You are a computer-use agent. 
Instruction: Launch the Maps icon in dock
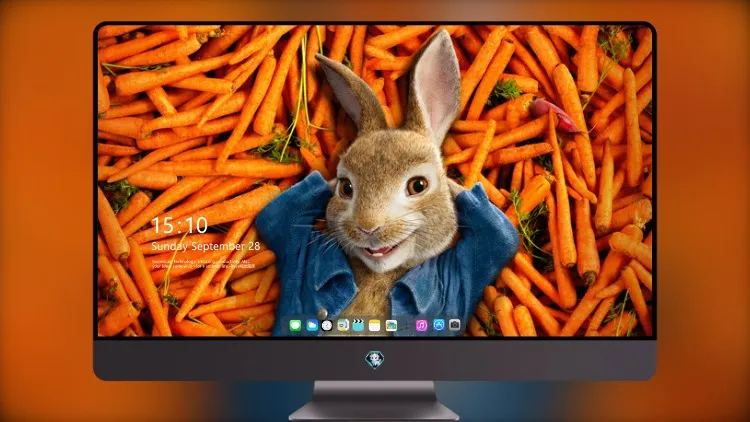pyautogui.click(x=343, y=325)
